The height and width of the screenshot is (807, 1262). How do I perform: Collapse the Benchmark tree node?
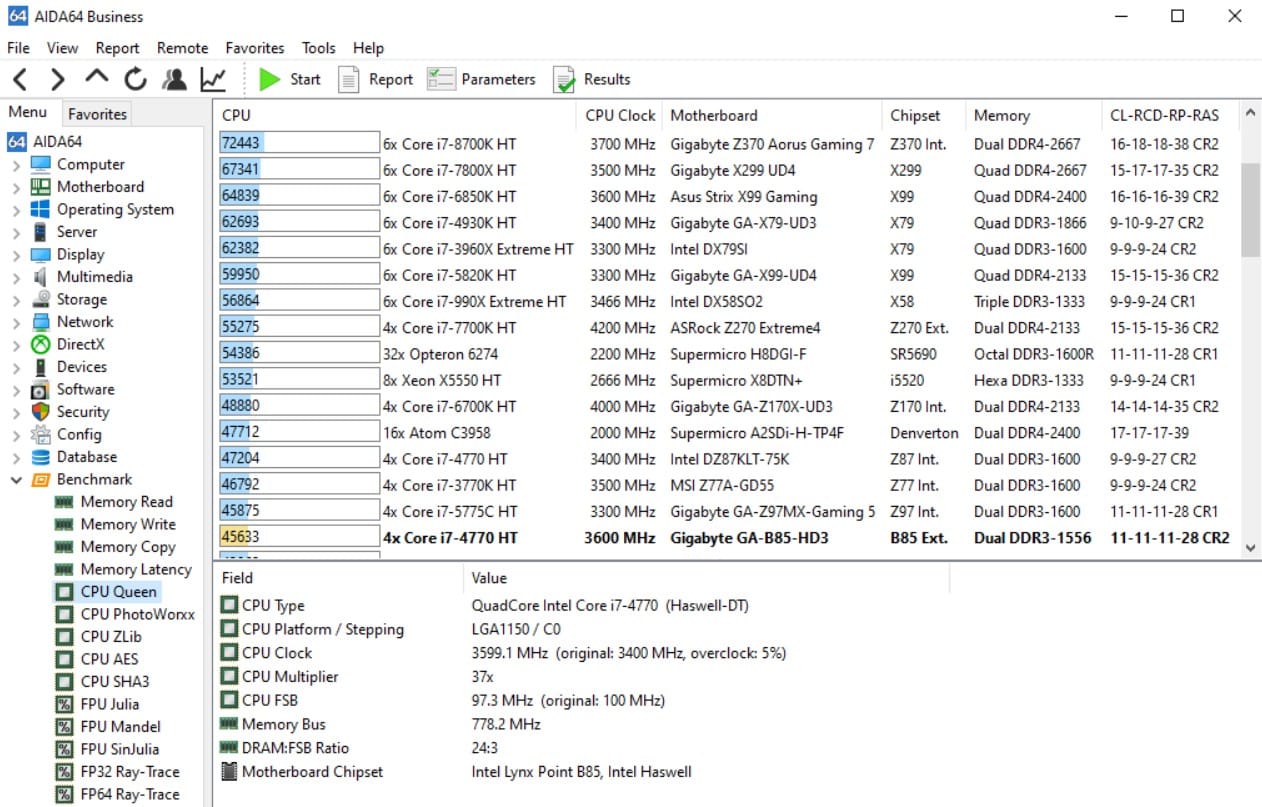click(16, 480)
